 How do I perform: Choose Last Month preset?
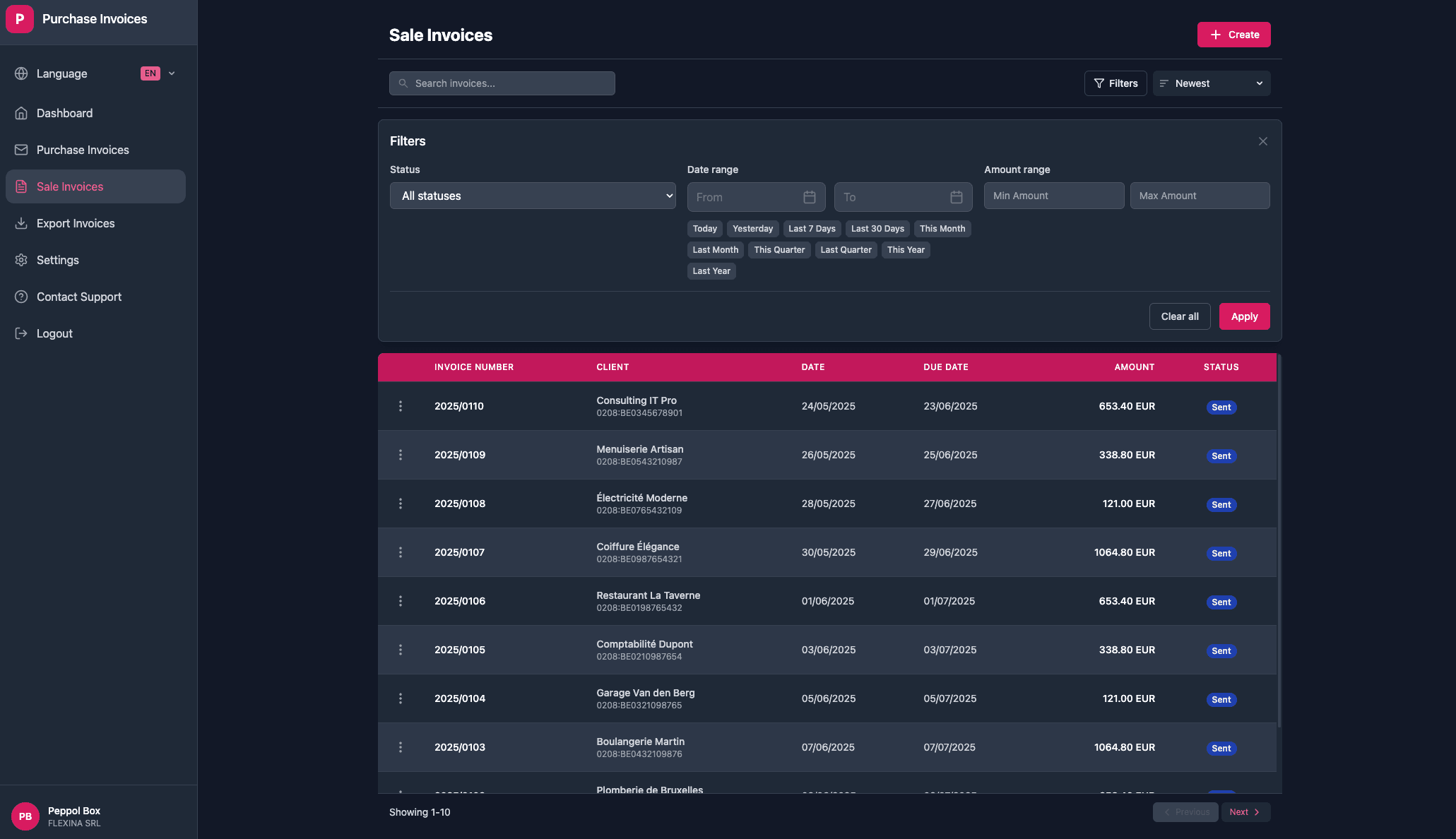click(x=716, y=250)
